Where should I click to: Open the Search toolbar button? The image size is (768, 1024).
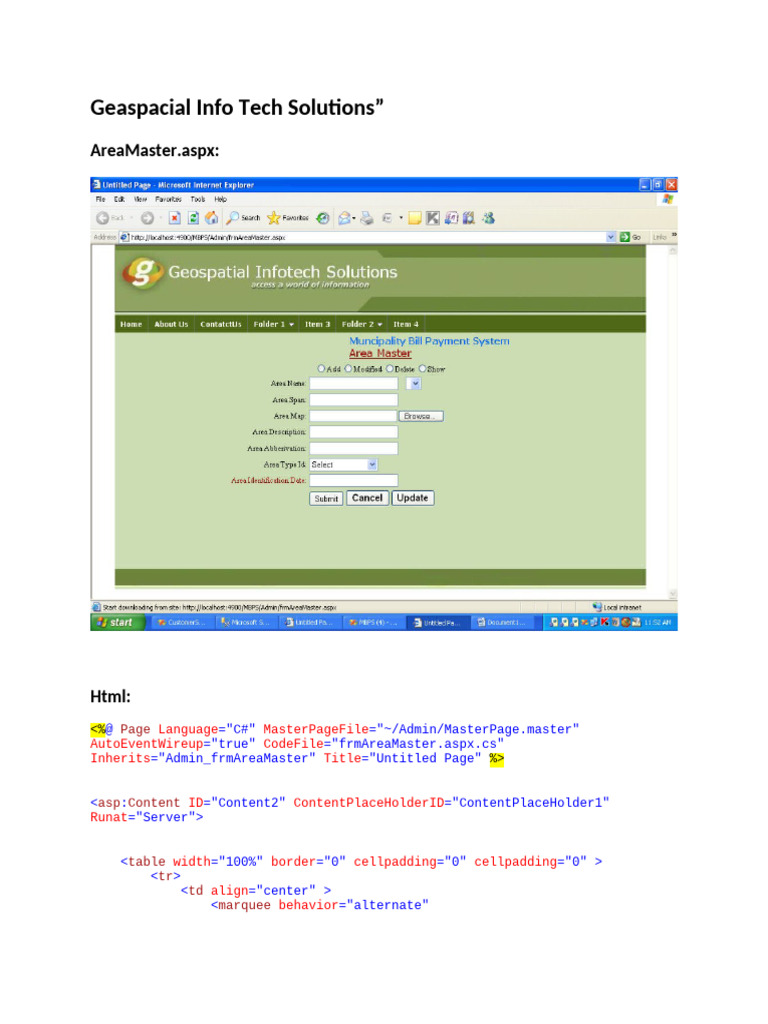tap(243, 217)
